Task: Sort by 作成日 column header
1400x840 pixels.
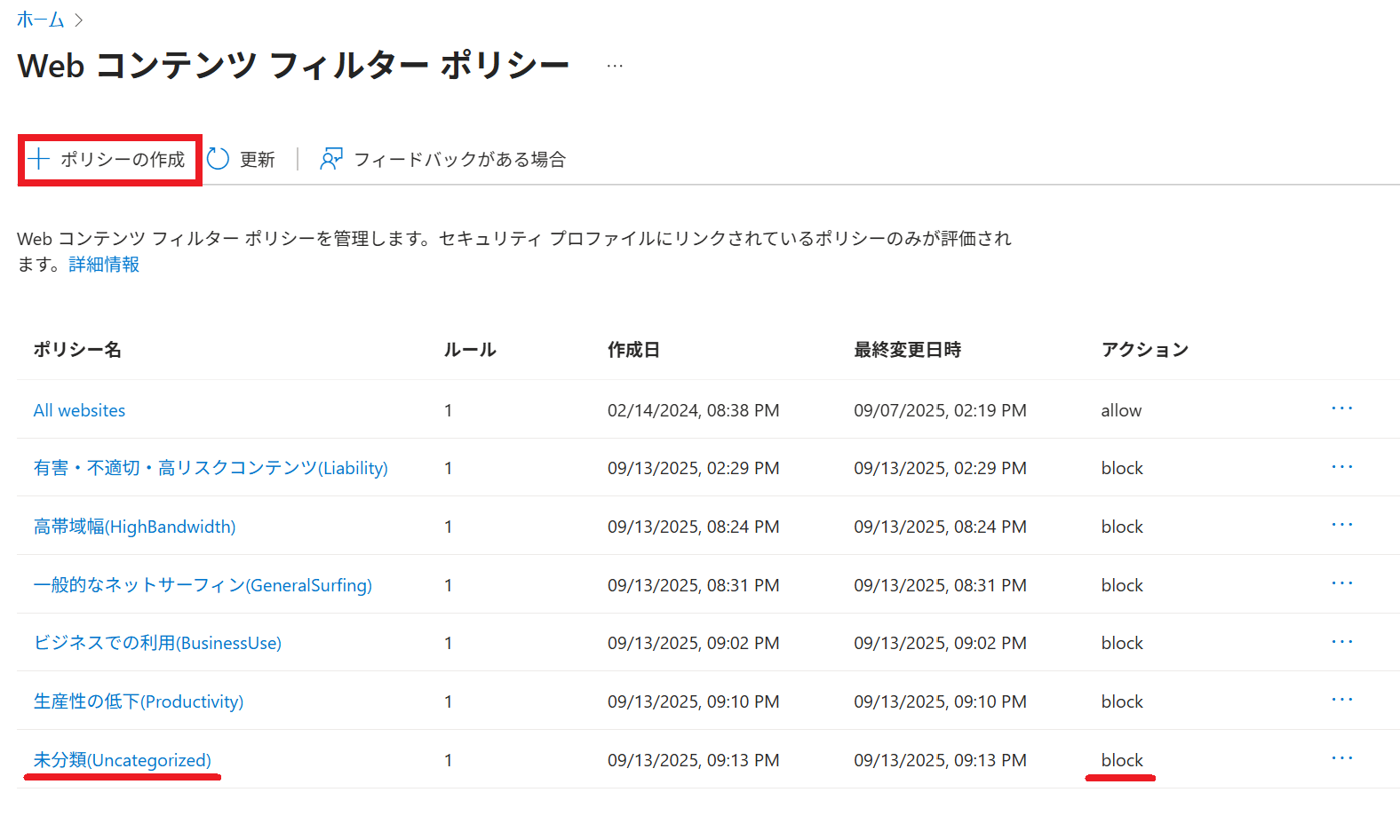Action: tap(633, 350)
